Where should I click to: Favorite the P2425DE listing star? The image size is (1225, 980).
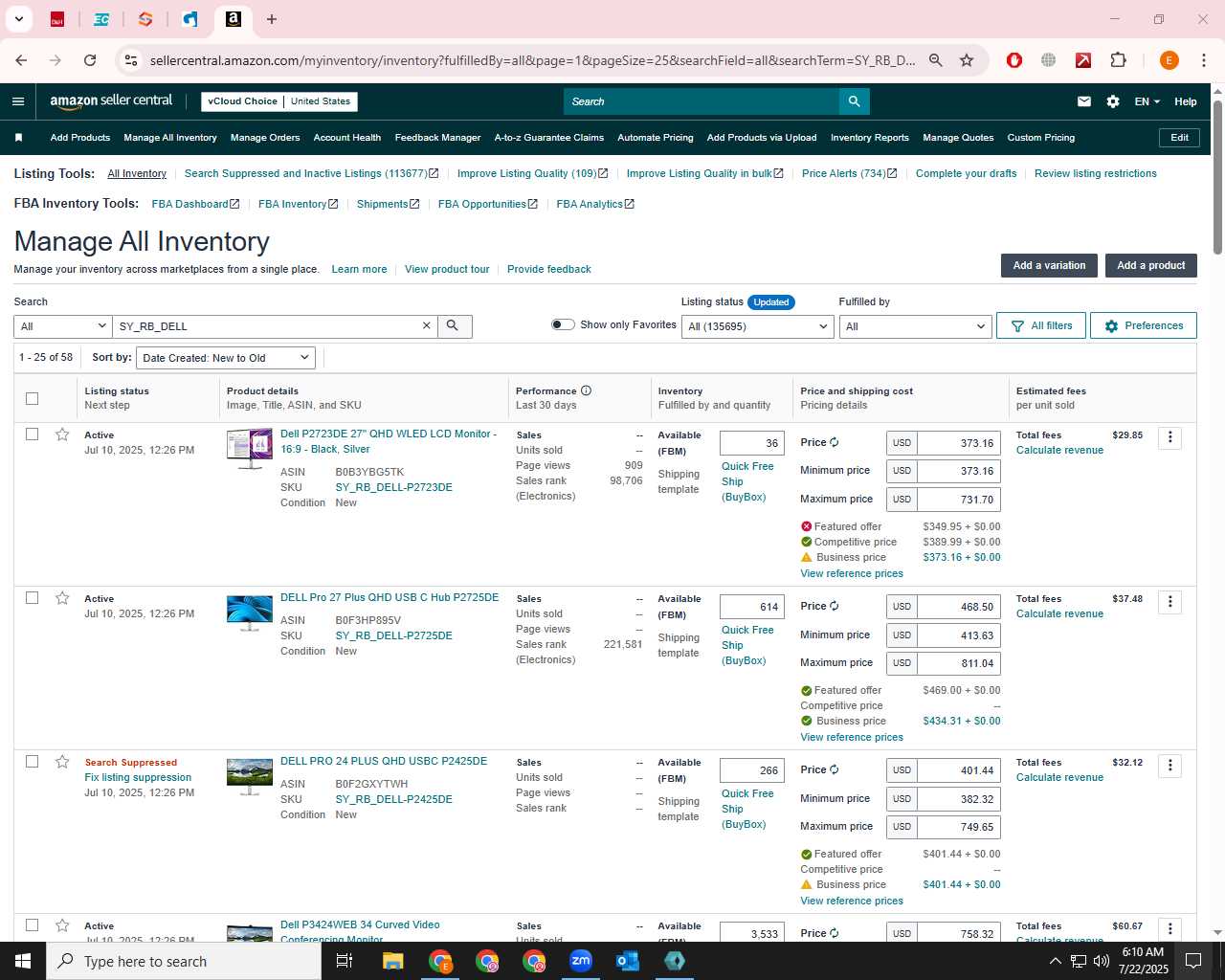62,762
